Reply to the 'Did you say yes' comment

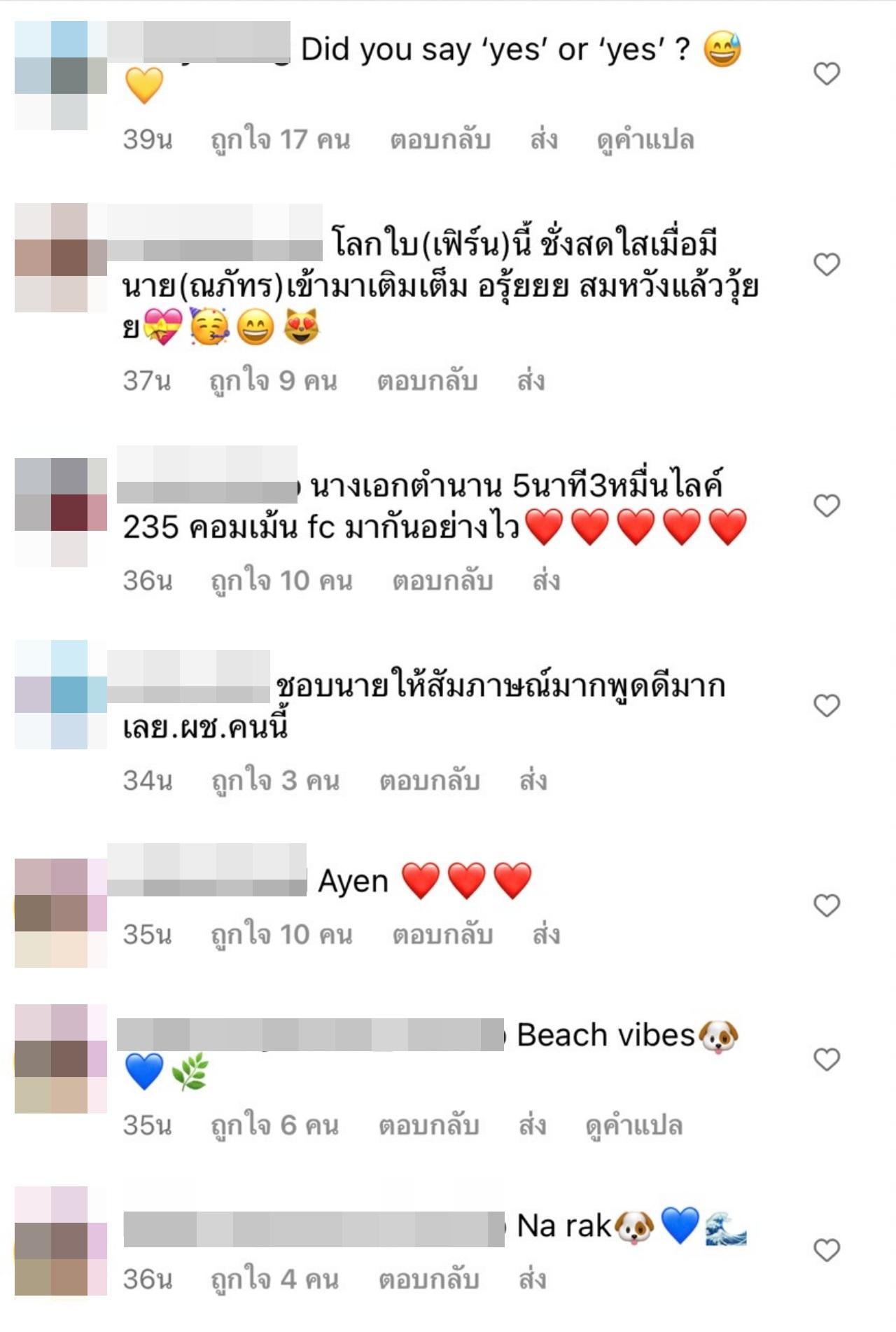pos(440,139)
